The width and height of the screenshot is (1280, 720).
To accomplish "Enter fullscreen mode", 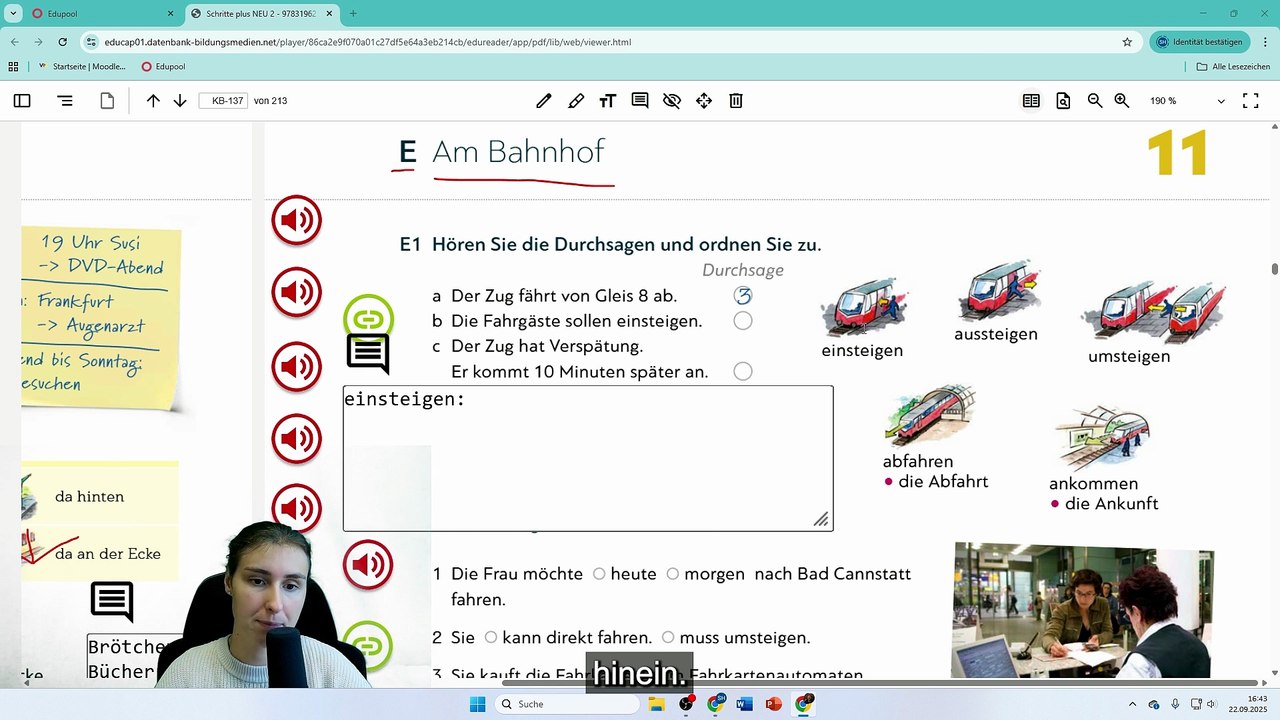I will 1250,101.
